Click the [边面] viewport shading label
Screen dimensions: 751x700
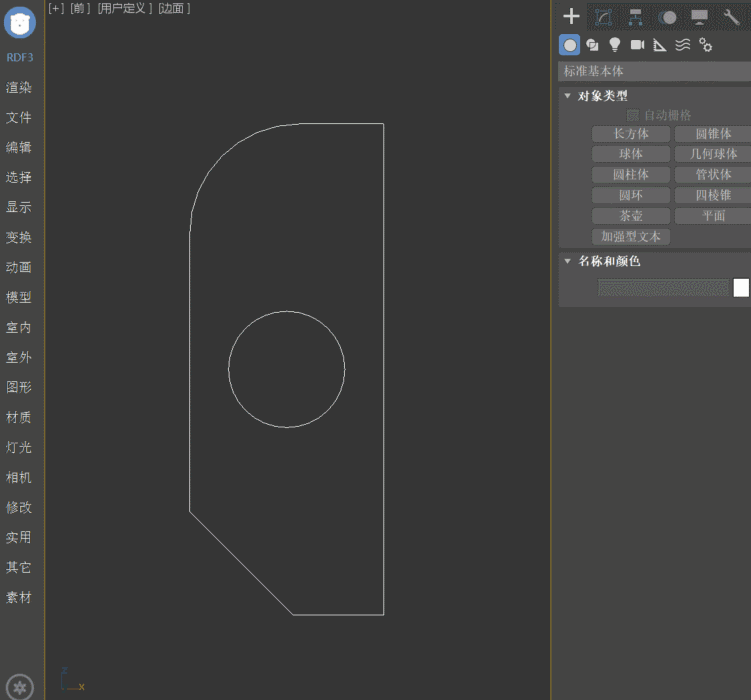click(x=174, y=8)
